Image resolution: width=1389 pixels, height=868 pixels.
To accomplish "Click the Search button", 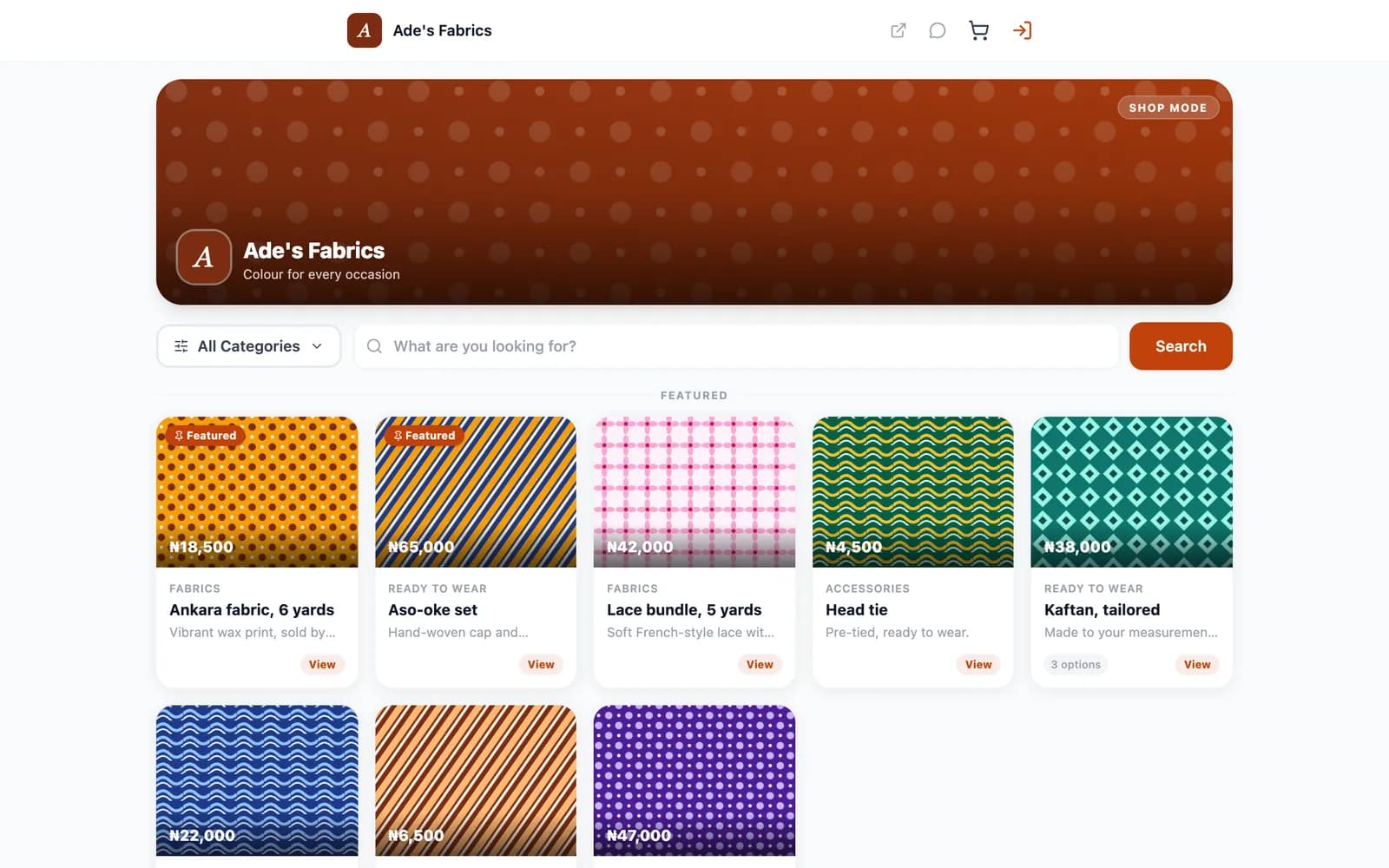I will click(x=1181, y=346).
